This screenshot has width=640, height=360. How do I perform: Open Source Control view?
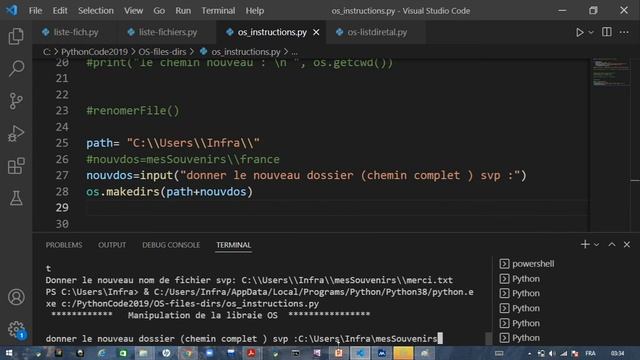tap(16, 101)
